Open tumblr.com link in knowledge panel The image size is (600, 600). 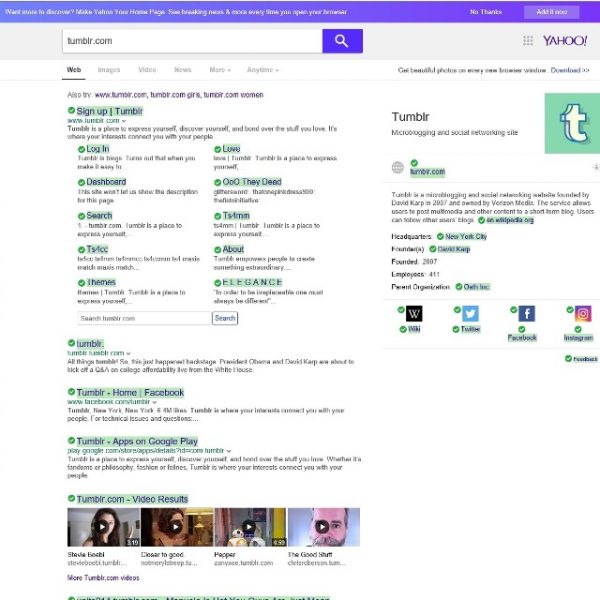point(427,171)
